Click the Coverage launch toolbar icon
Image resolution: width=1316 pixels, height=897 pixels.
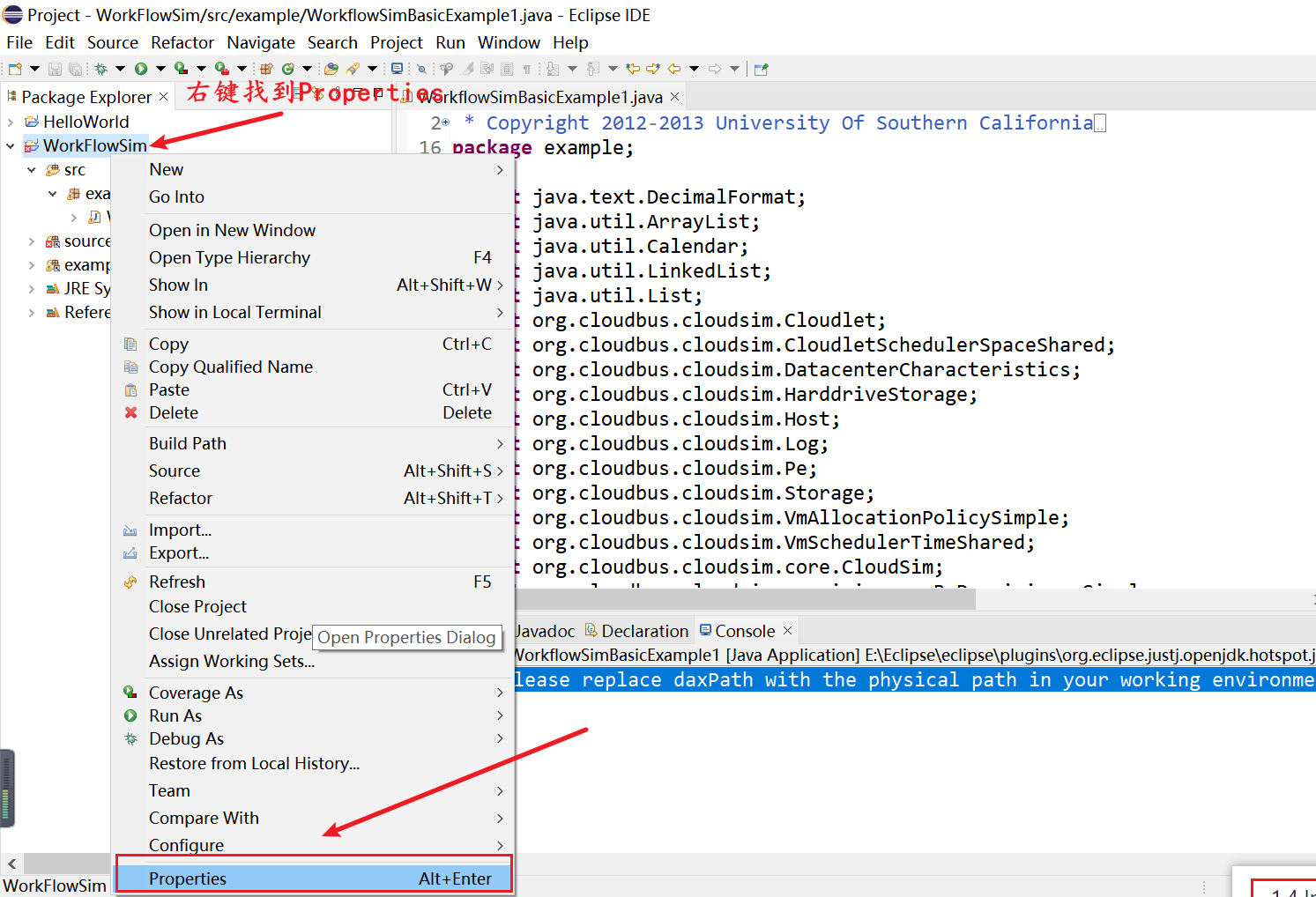(181, 69)
